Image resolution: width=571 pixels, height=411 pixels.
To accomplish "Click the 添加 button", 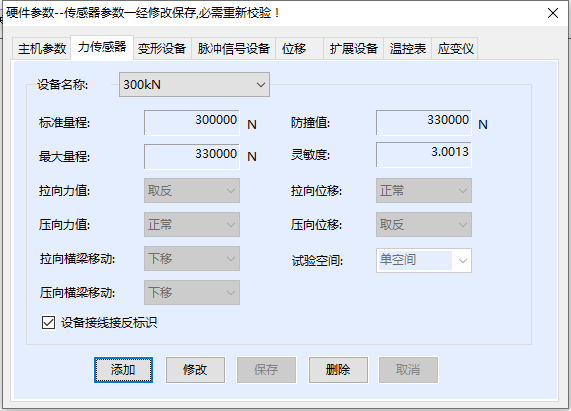I will click(x=123, y=370).
